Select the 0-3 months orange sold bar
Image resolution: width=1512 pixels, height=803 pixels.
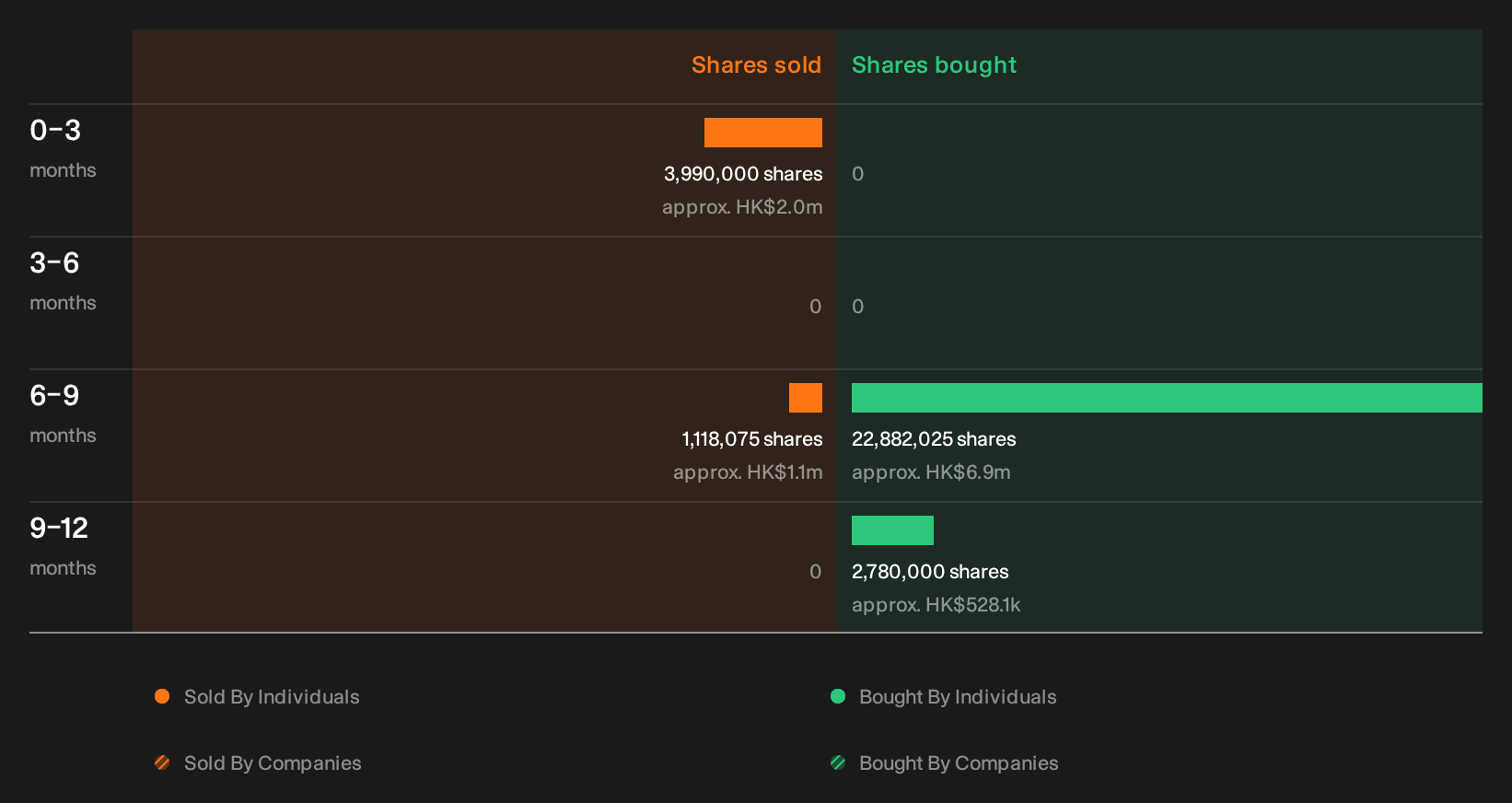point(763,133)
